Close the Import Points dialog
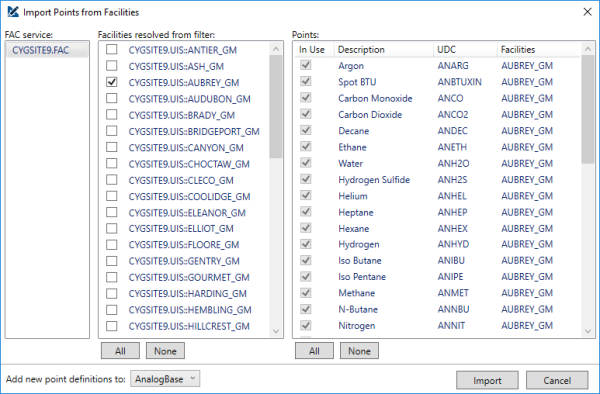Screen dimensions: 600x394 [x=587, y=12]
